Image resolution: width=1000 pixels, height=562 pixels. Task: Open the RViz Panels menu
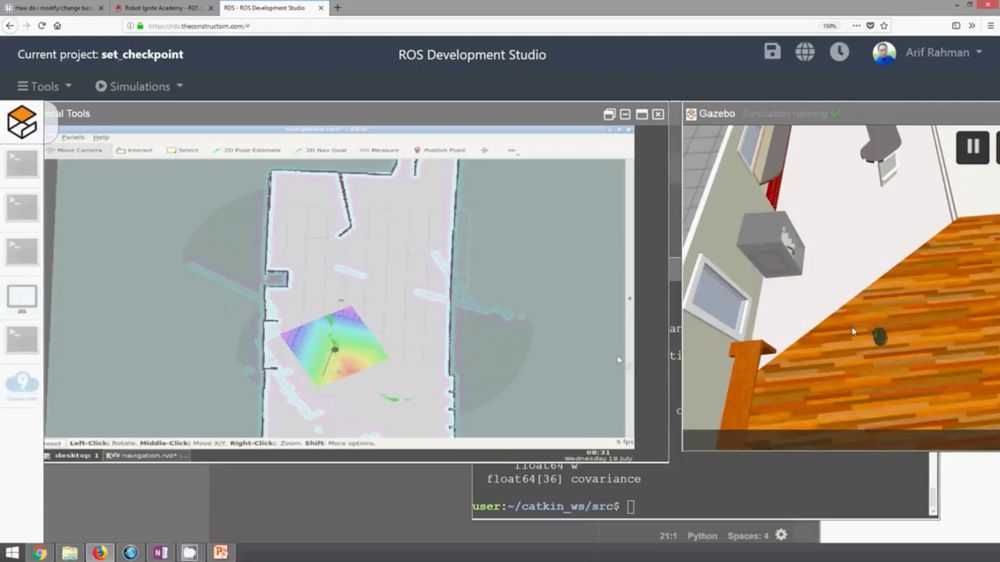pyautogui.click(x=73, y=137)
